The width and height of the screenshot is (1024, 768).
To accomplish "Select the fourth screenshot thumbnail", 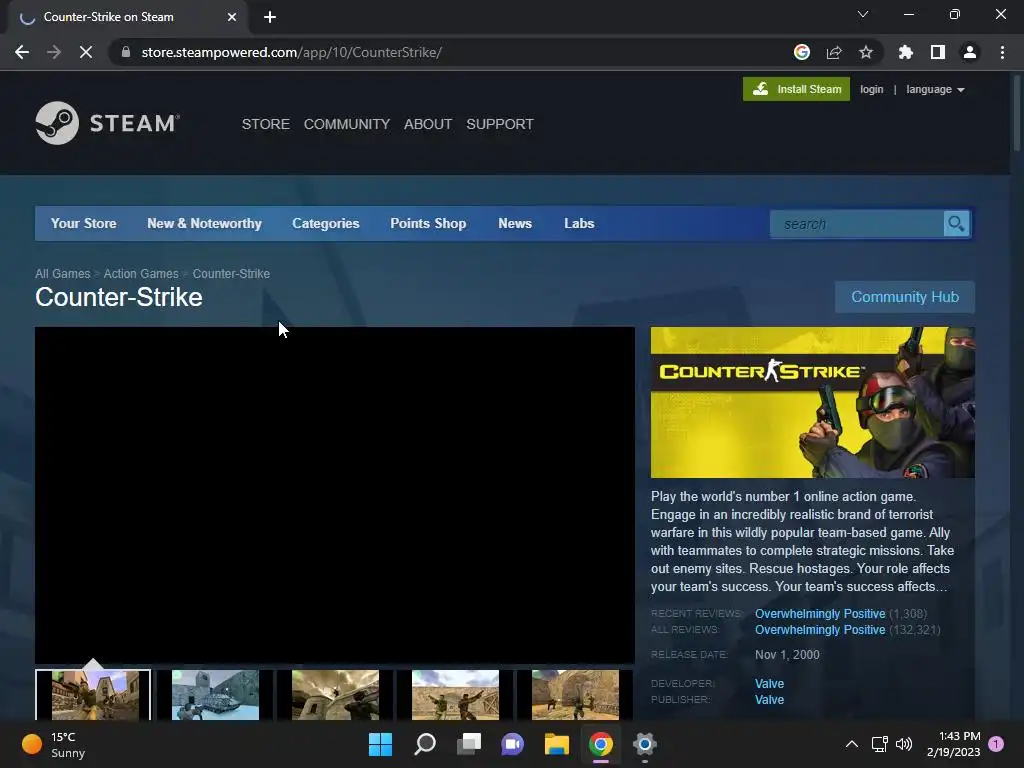I will [x=455, y=694].
